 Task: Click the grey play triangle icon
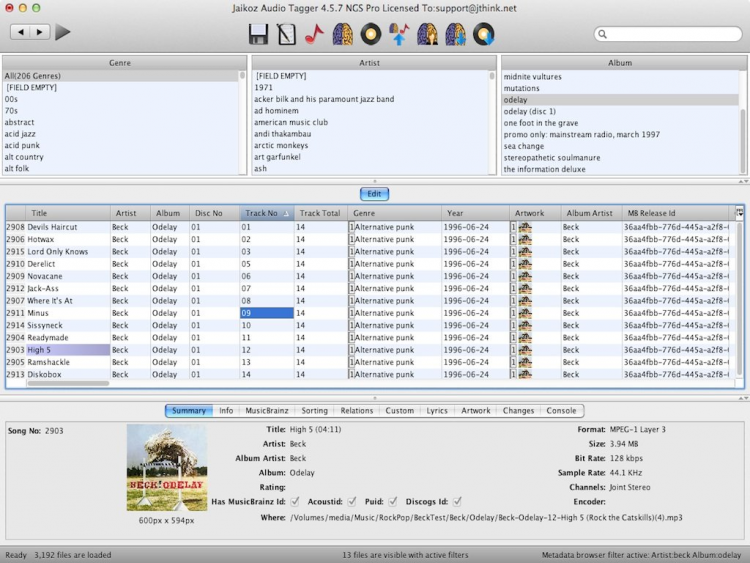point(63,33)
